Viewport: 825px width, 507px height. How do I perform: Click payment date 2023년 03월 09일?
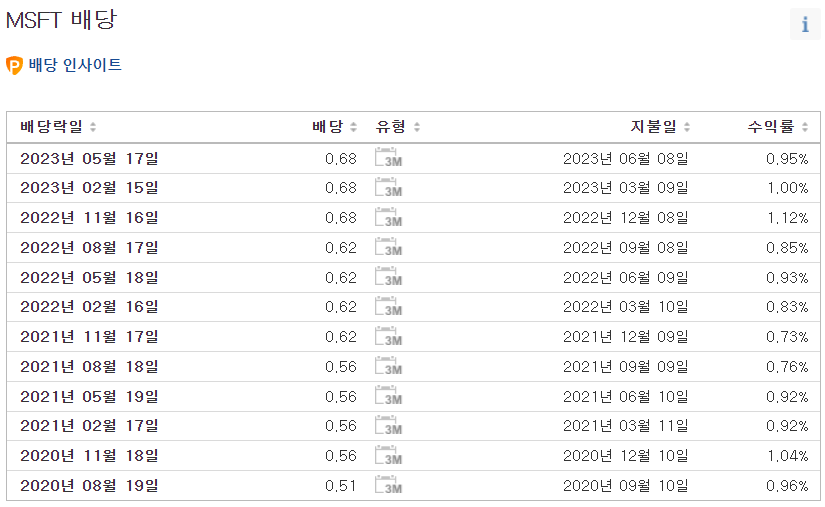[x=626, y=188]
